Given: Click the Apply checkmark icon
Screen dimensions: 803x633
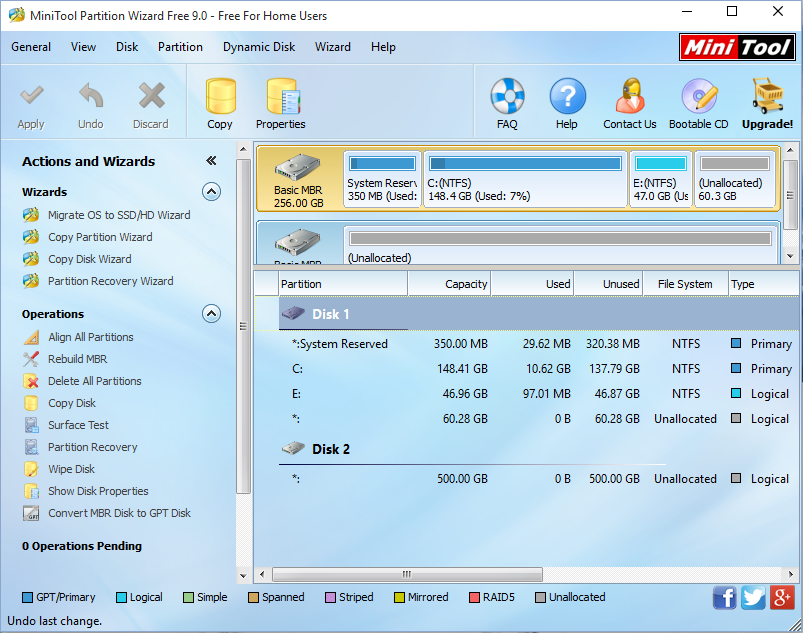Looking at the screenshot, I should click(31, 95).
